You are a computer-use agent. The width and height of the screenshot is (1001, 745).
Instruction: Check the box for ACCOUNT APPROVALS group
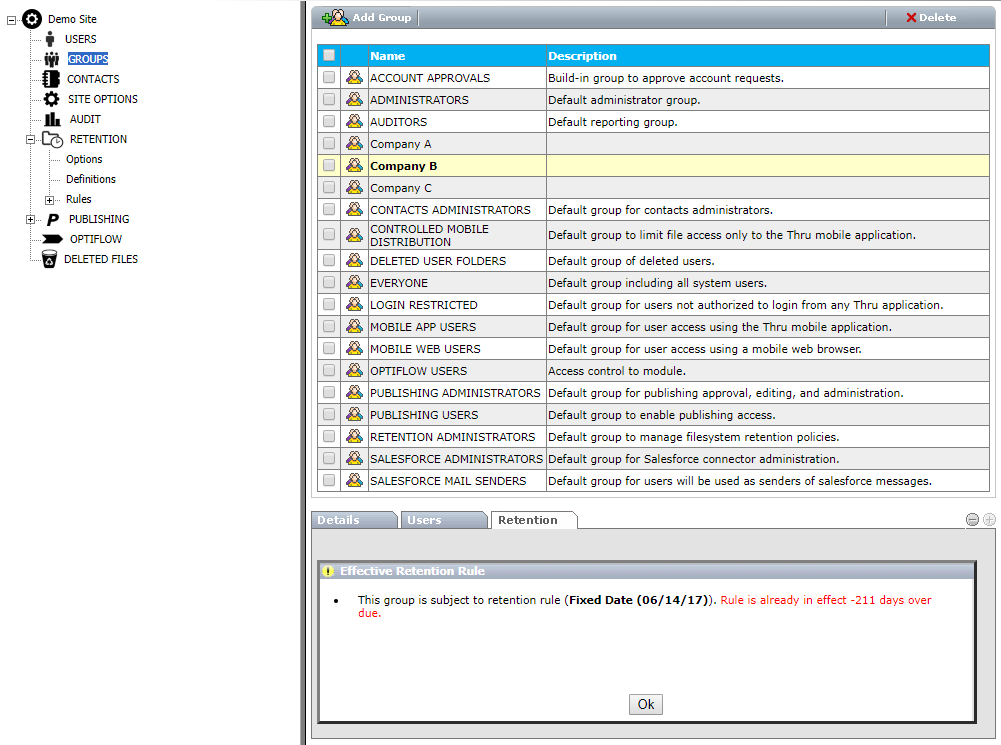click(329, 78)
